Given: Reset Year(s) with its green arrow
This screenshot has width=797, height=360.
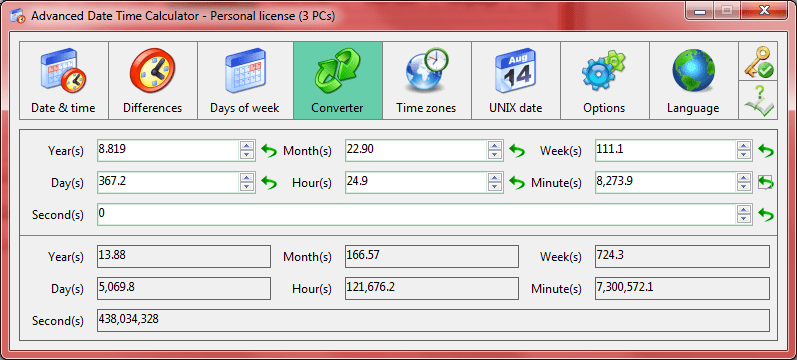Looking at the screenshot, I should coord(269,151).
